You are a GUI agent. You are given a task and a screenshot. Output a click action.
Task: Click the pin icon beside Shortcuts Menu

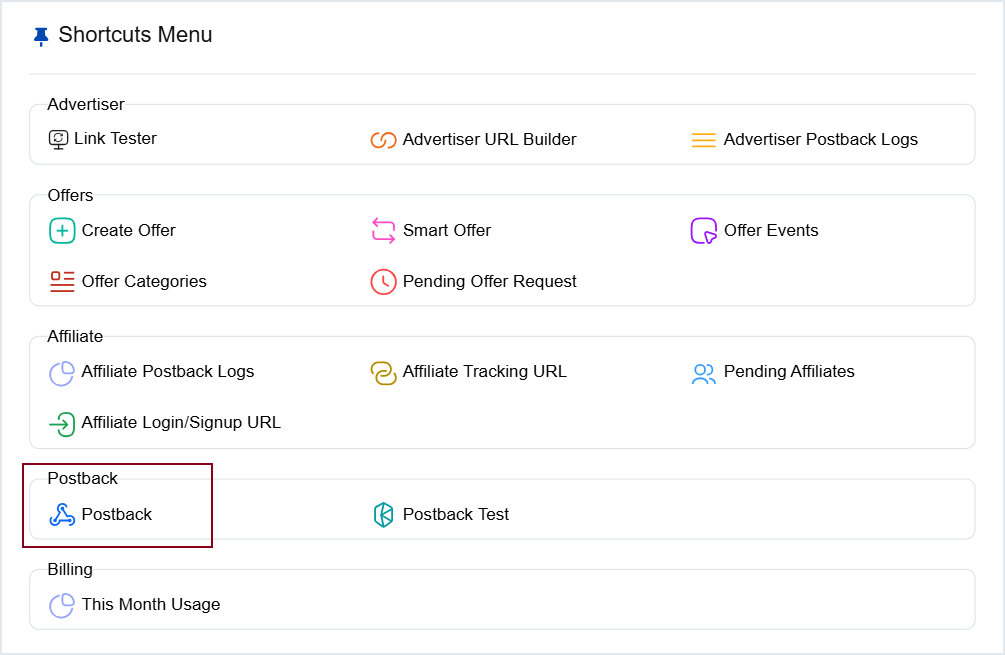40,36
